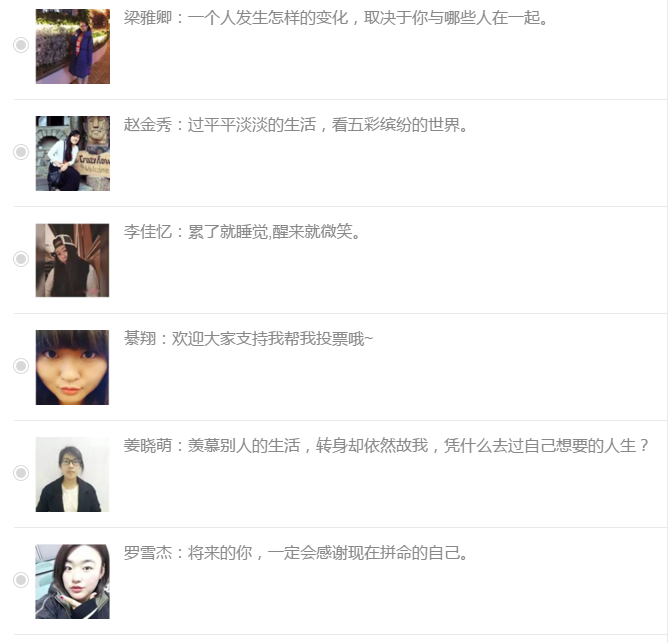The image size is (669, 643).
Task: Click the name 梁雅卿
Action: click(x=148, y=18)
